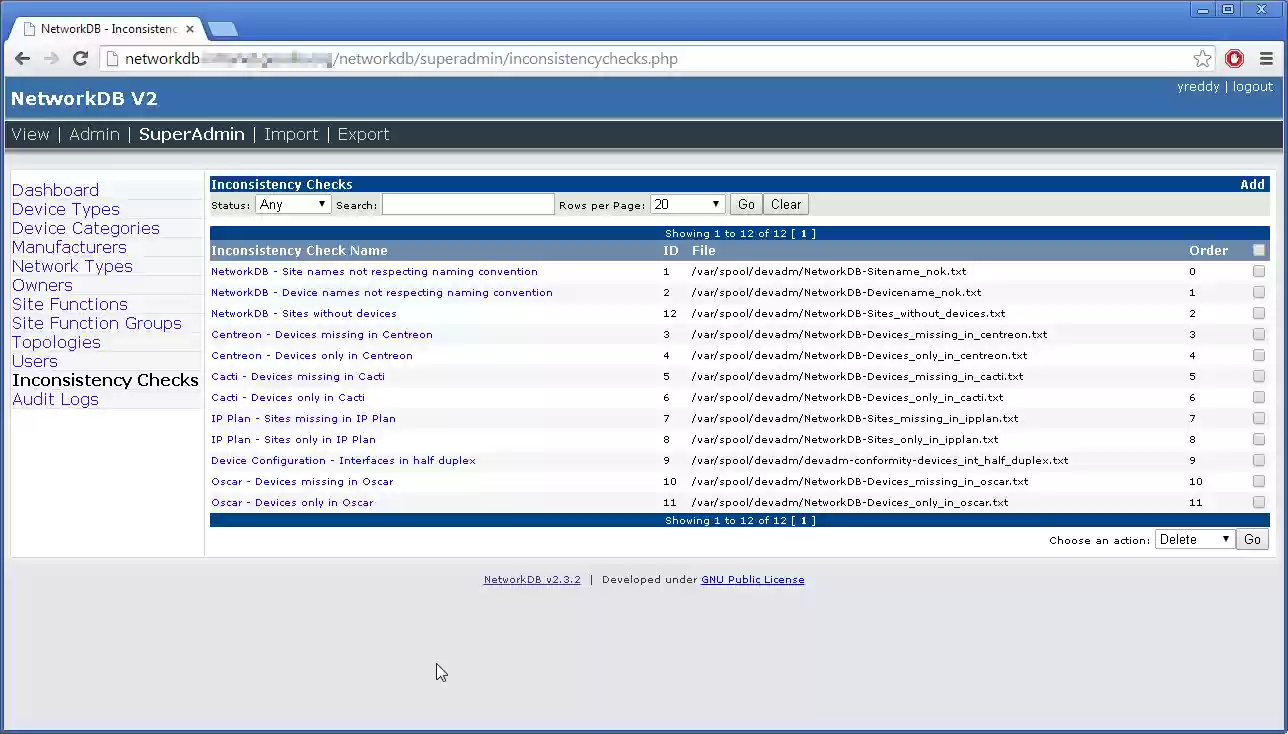Open the Chrome hamburger menu

(1266, 59)
